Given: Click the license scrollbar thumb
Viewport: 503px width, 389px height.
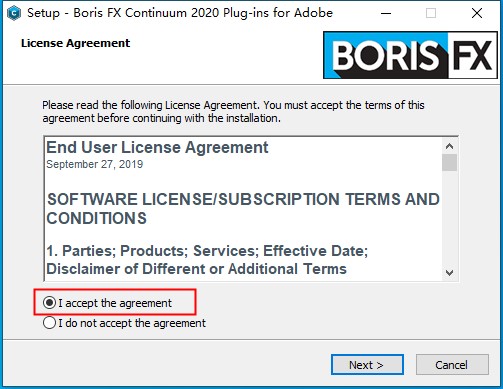Looking at the screenshot, I should (x=449, y=162).
